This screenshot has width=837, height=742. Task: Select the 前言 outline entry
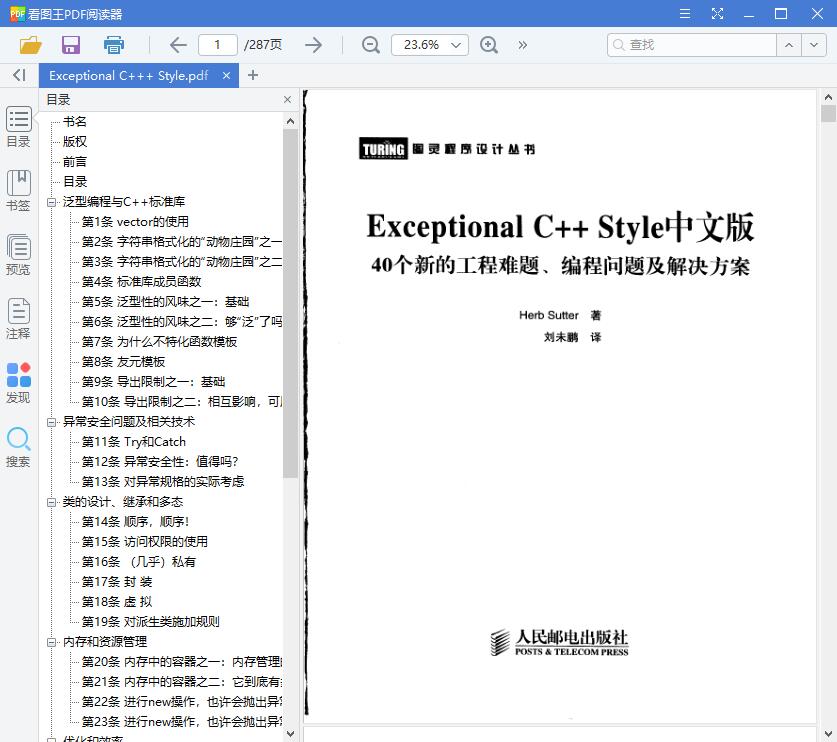click(75, 162)
